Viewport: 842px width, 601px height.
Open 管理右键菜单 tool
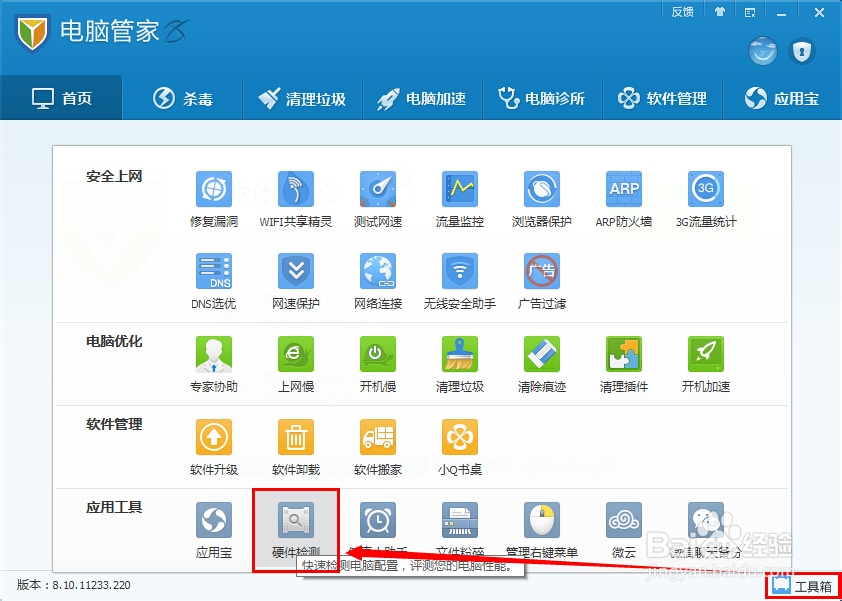(x=542, y=531)
